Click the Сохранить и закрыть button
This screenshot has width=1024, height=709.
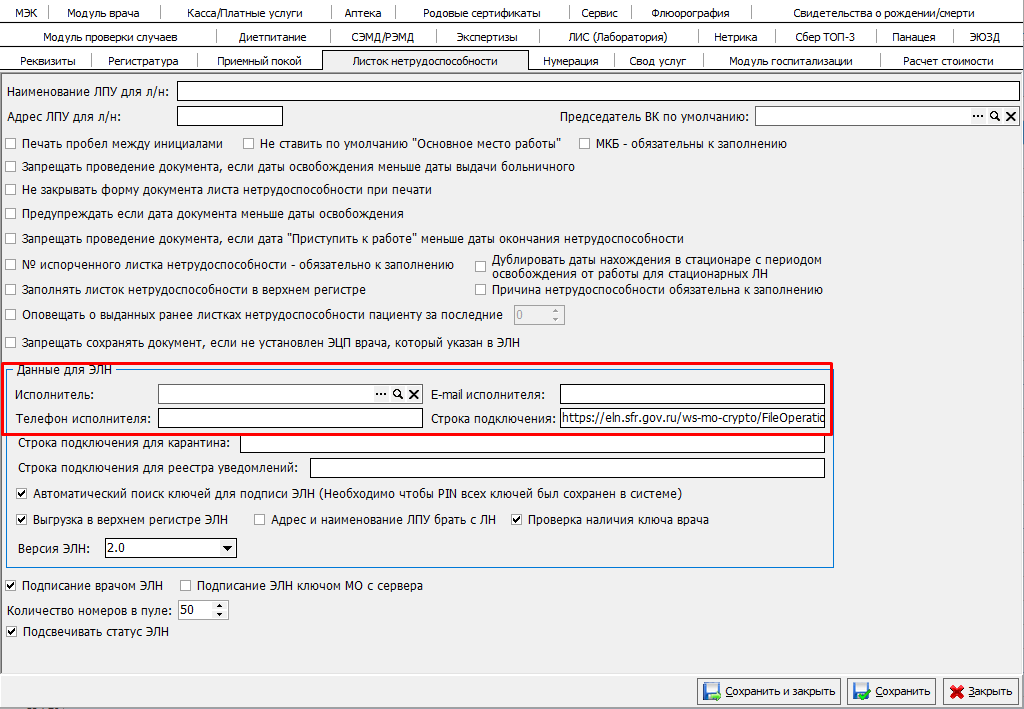point(769,691)
